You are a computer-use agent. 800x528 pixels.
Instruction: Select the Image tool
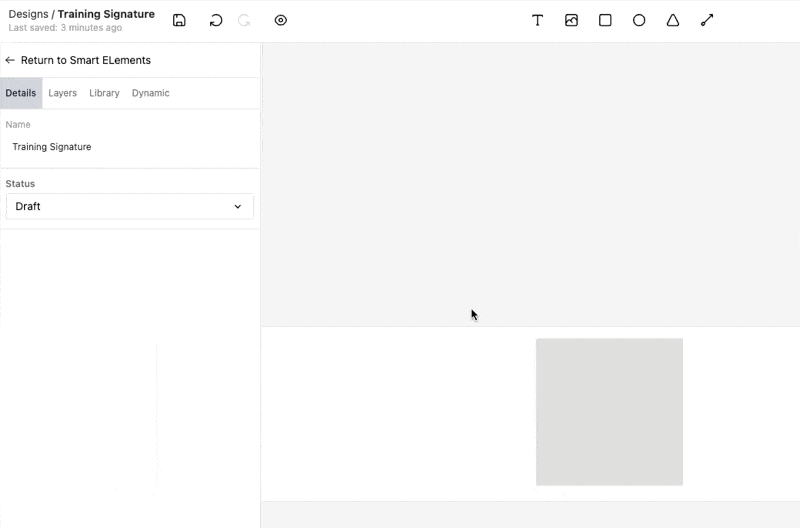click(x=571, y=20)
